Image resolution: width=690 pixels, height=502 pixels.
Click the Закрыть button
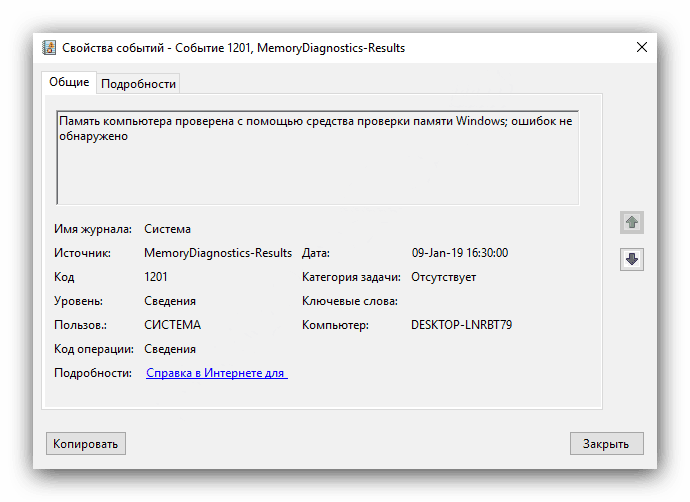coord(606,443)
